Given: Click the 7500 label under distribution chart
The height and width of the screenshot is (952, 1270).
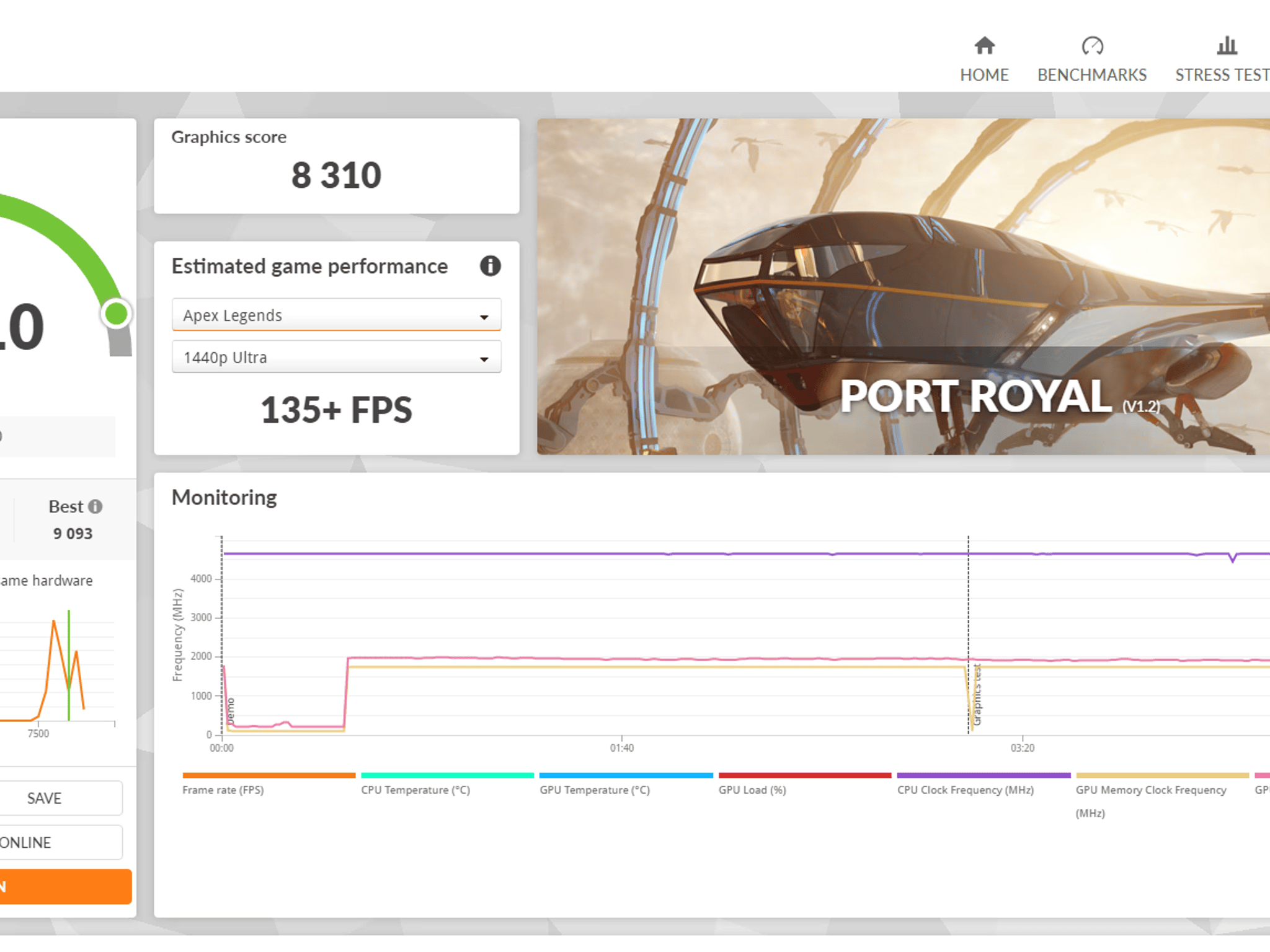Looking at the screenshot, I should (x=38, y=734).
